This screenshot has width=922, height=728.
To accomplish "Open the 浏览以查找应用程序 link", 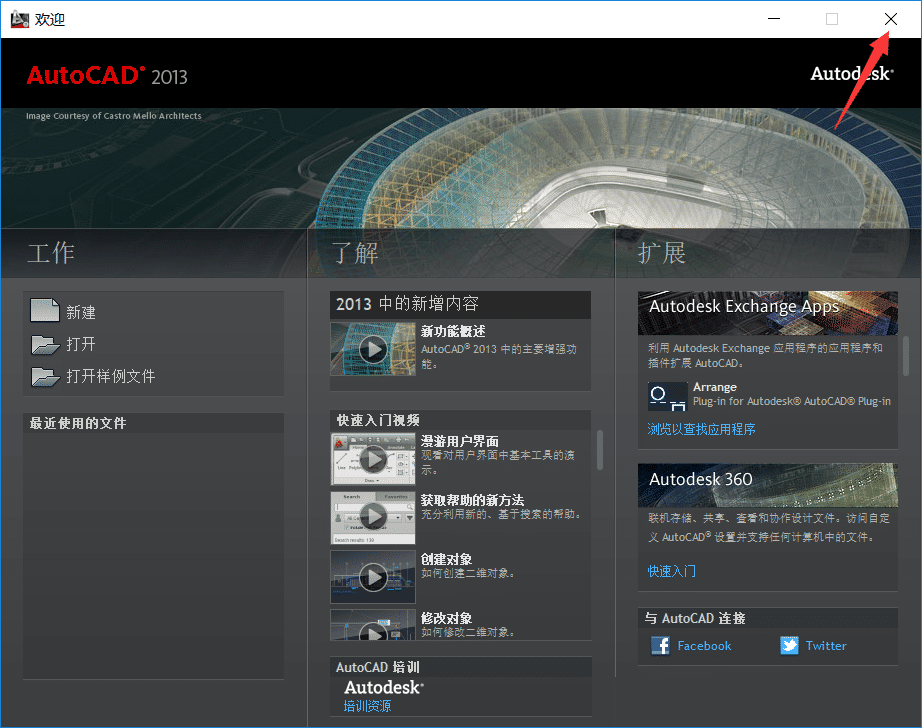I will pos(701,429).
